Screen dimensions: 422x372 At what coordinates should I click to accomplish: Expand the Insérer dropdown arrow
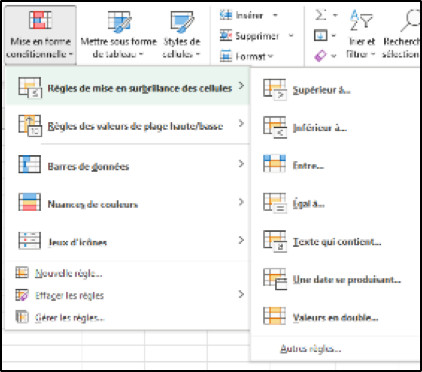[x=275, y=15]
